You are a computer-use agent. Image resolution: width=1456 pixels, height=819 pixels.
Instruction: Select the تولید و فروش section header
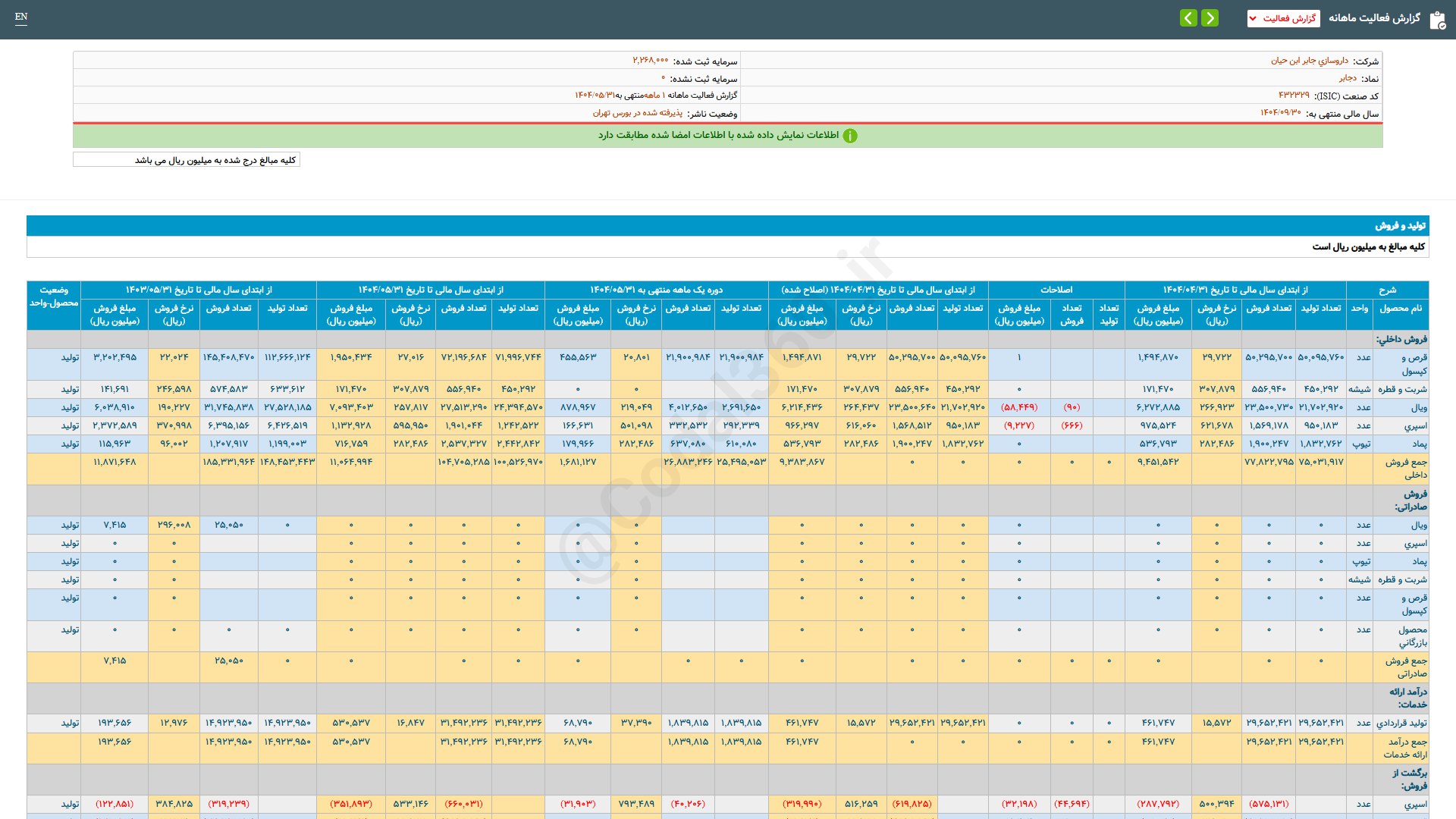pyautogui.click(x=1400, y=226)
